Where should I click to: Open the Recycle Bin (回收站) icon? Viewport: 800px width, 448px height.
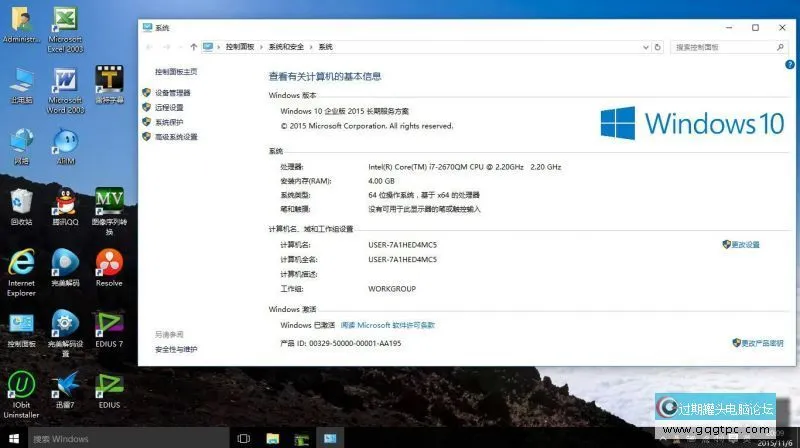point(21,202)
